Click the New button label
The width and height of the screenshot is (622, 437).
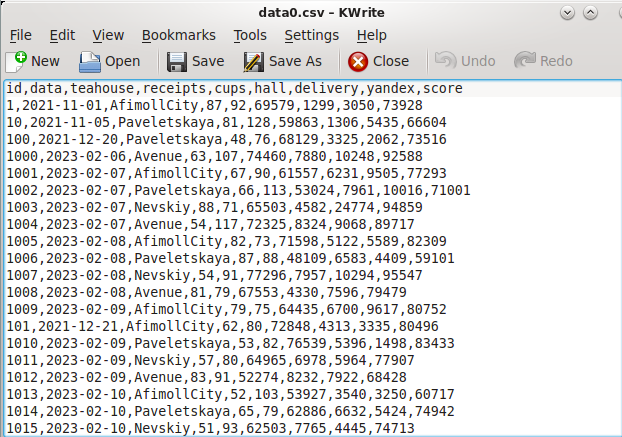click(45, 61)
